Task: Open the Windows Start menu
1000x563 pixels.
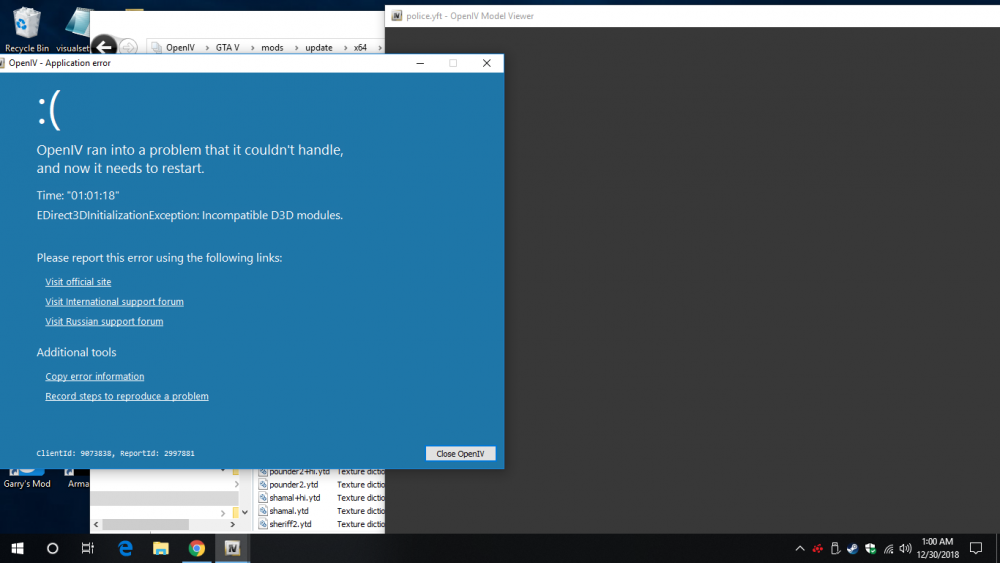Action: pyautogui.click(x=17, y=548)
